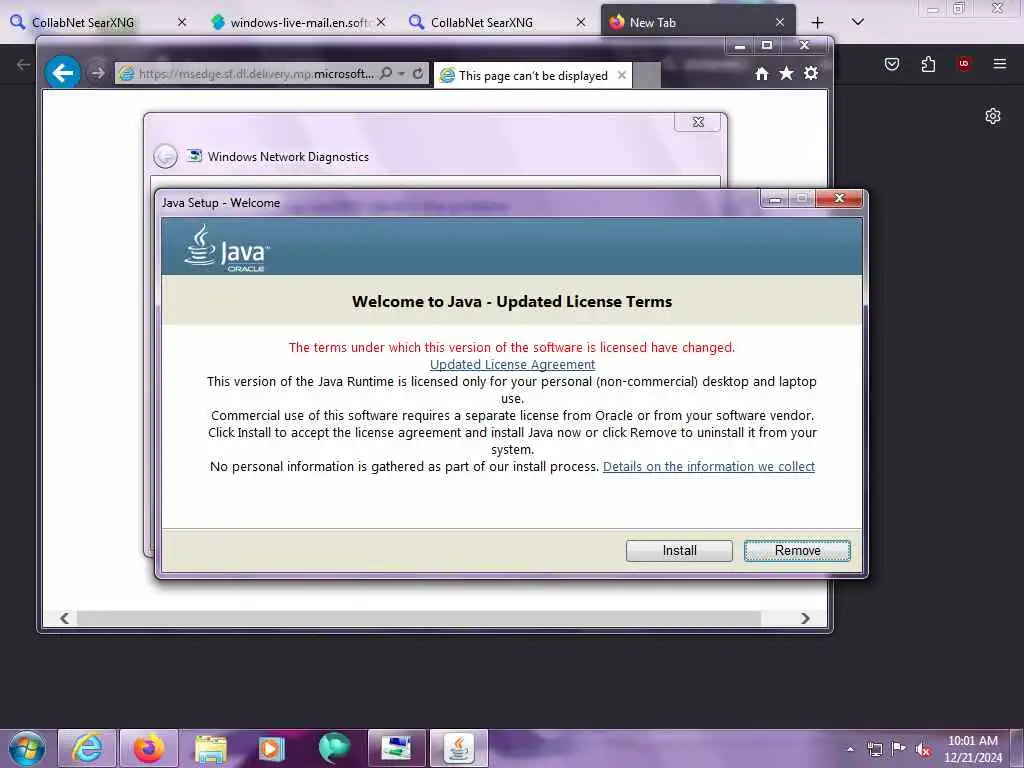Open Firefox Pocket save icon
The image size is (1024, 768).
click(892, 64)
